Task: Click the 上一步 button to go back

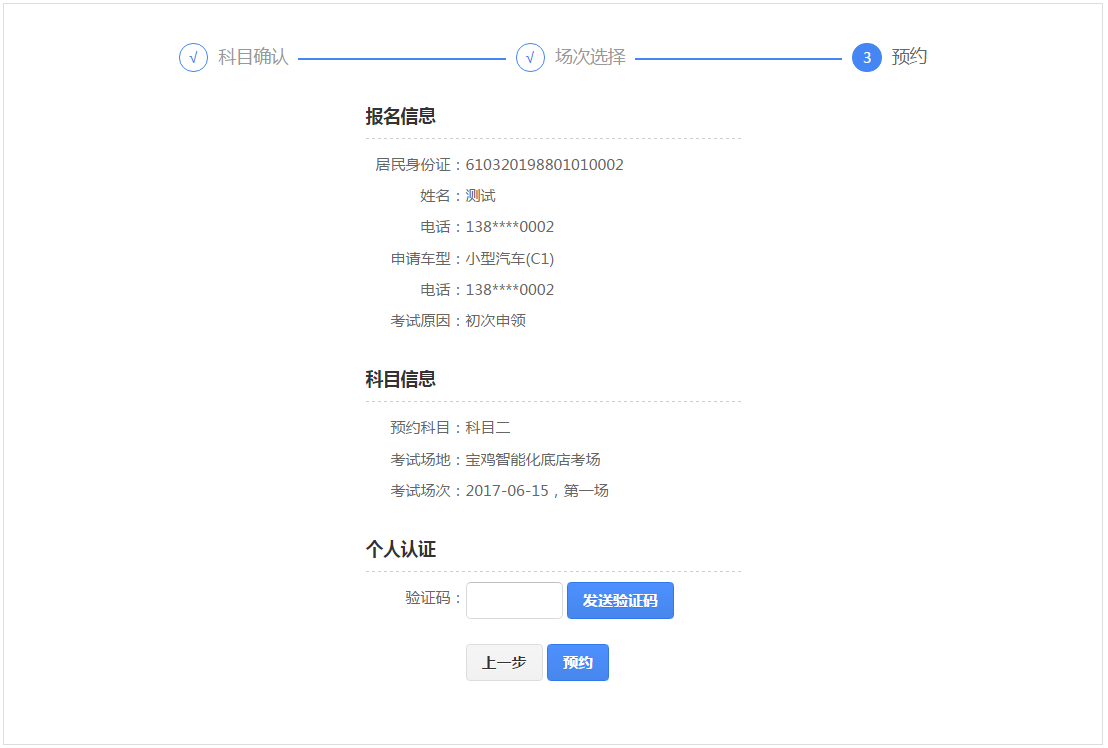Action: 504,662
